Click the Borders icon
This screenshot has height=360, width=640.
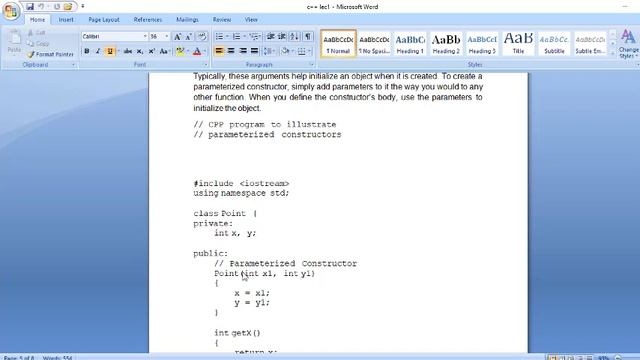[x=302, y=51]
